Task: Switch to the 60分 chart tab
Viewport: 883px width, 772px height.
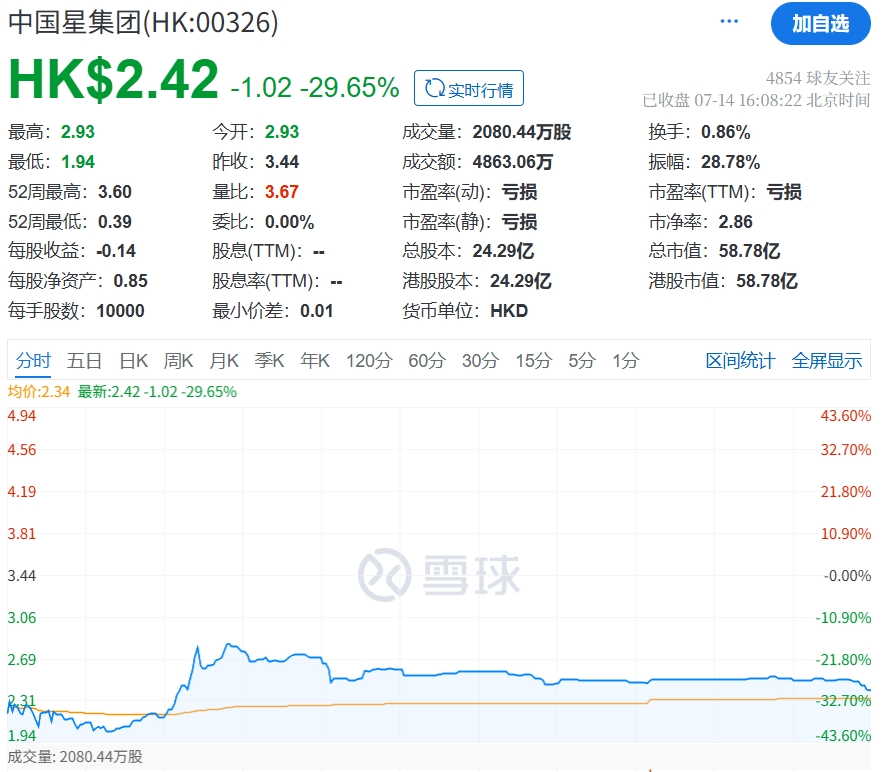Action: coord(427,360)
